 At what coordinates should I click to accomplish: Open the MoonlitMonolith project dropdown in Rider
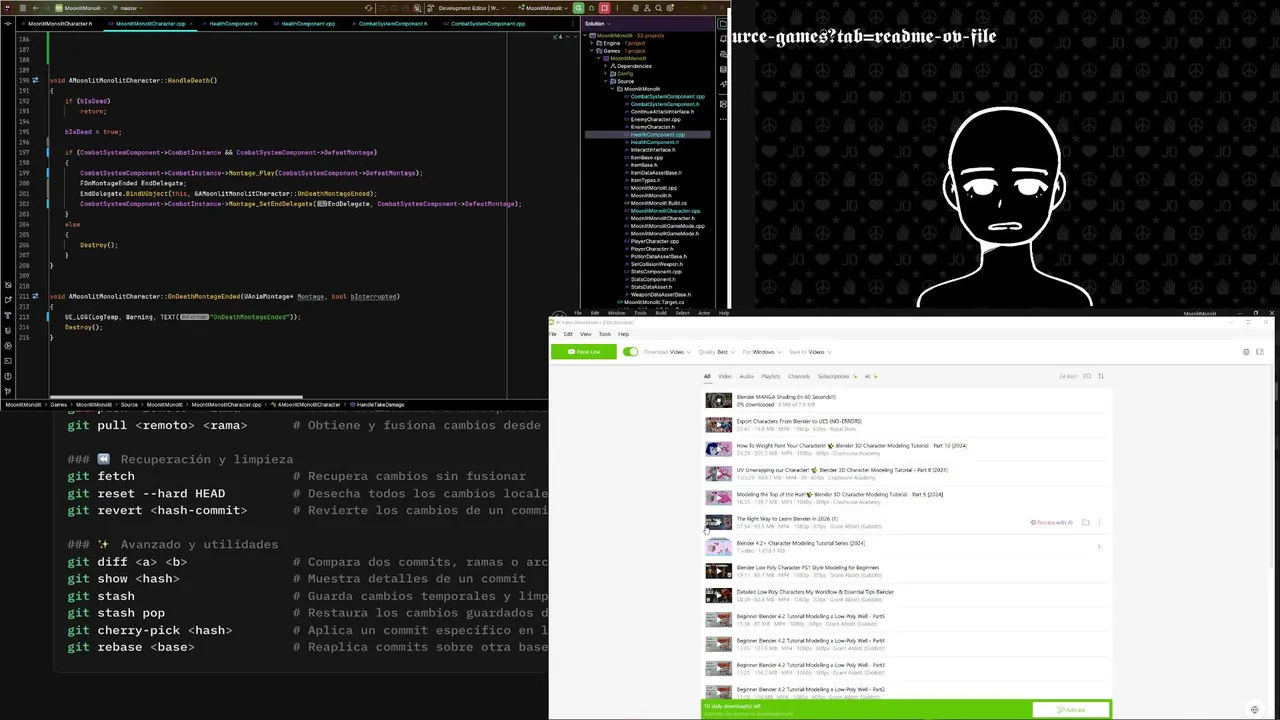[81, 8]
